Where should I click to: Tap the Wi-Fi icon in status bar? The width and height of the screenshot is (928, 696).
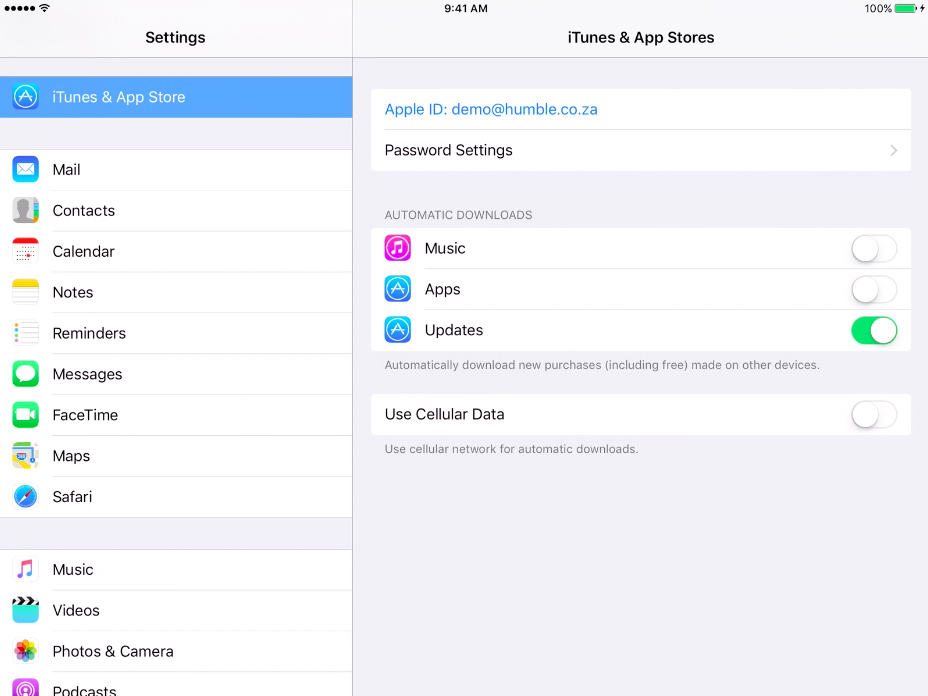coord(44,8)
